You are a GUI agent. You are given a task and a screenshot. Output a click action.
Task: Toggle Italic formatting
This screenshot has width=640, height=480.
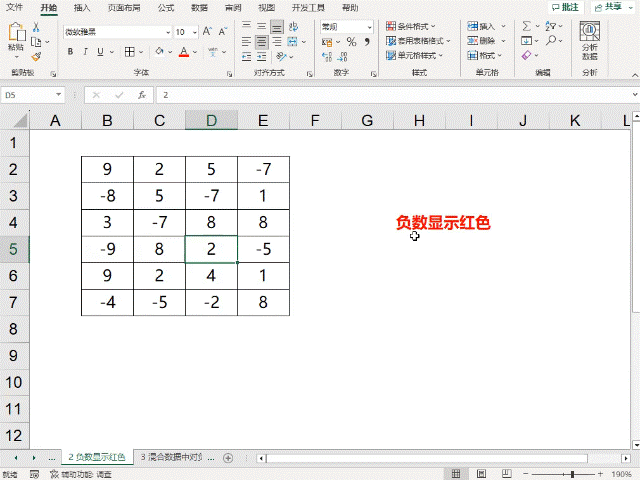(x=85, y=52)
